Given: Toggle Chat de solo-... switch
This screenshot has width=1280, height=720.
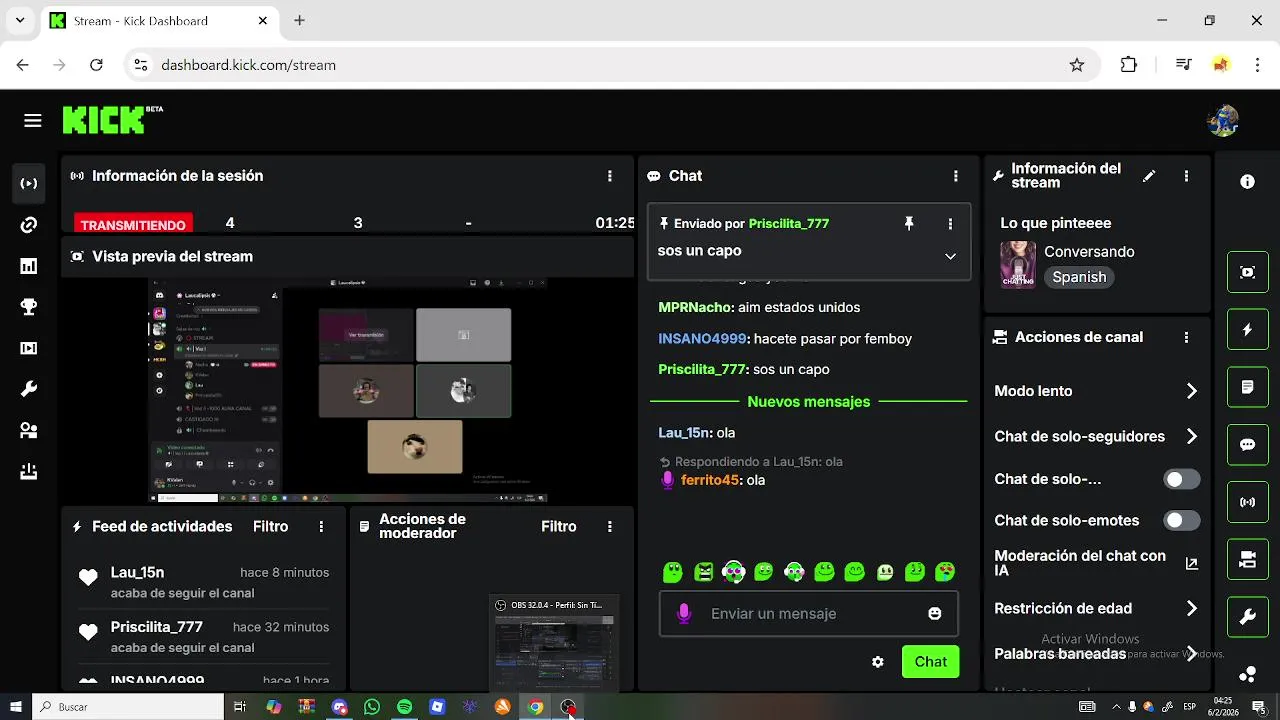Looking at the screenshot, I should click(x=1182, y=479).
